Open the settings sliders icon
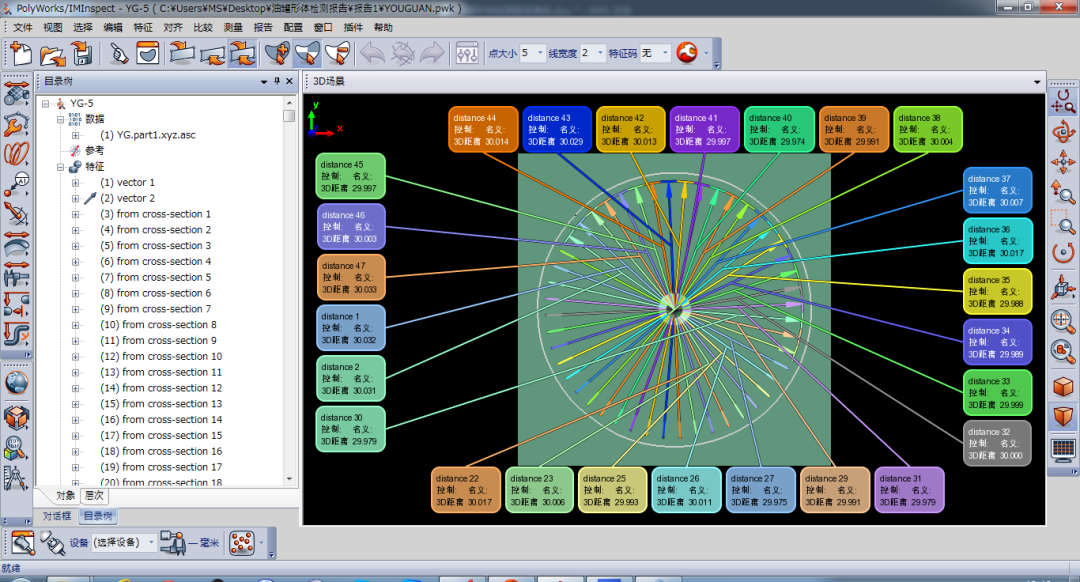Viewport: 1080px width, 582px height. click(x=467, y=53)
